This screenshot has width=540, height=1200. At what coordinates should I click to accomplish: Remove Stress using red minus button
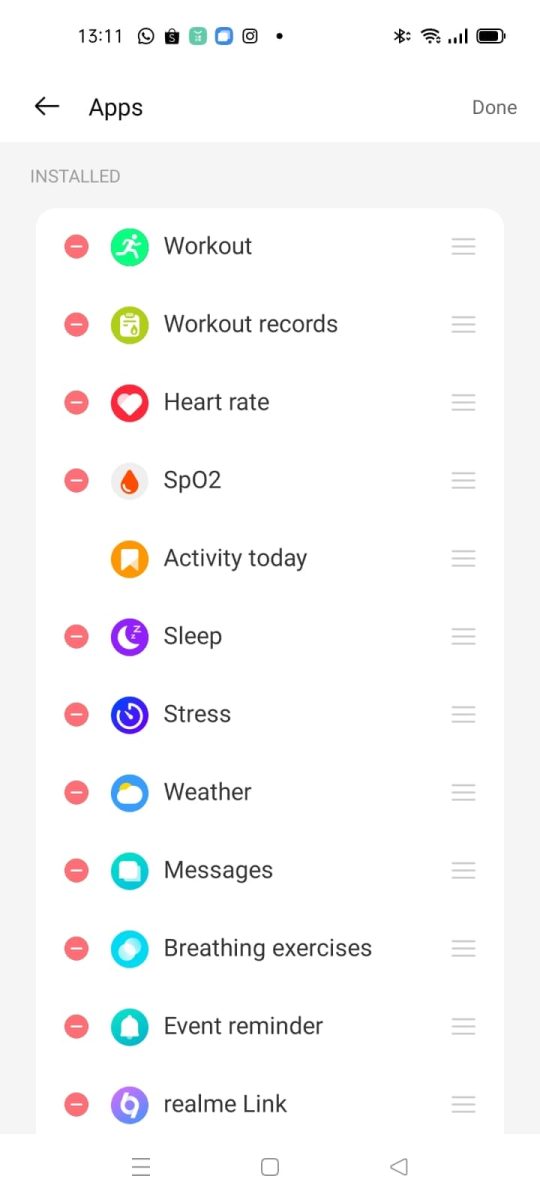pyautogui.click(x=76, y=714)
